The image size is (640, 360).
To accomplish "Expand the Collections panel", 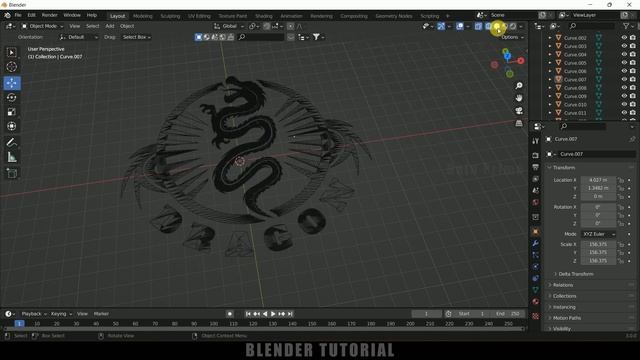I will click(x=564, y=296).
